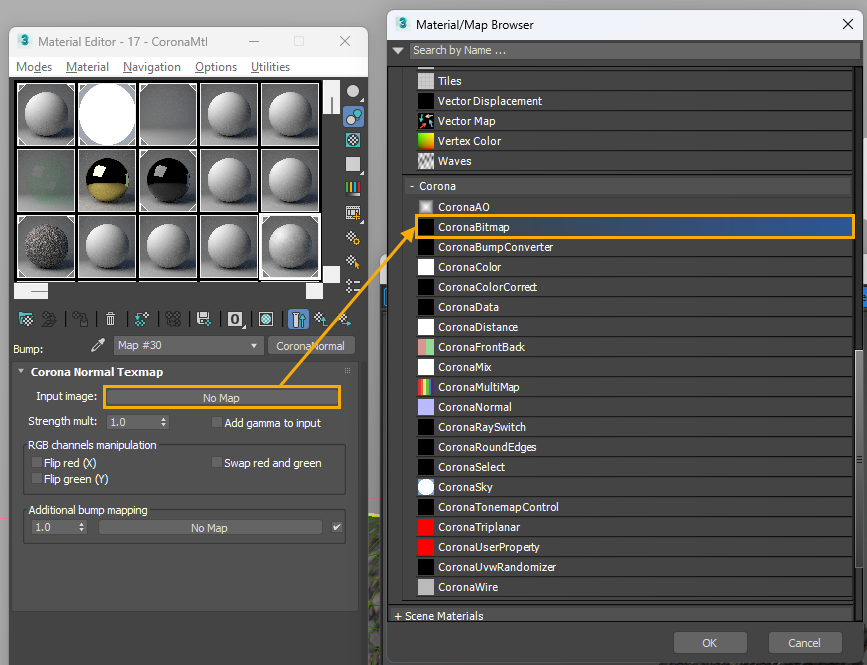Check the Flip red (X) box
The width and height of the screenshot is (867, 665).
(x=36, y=462)
